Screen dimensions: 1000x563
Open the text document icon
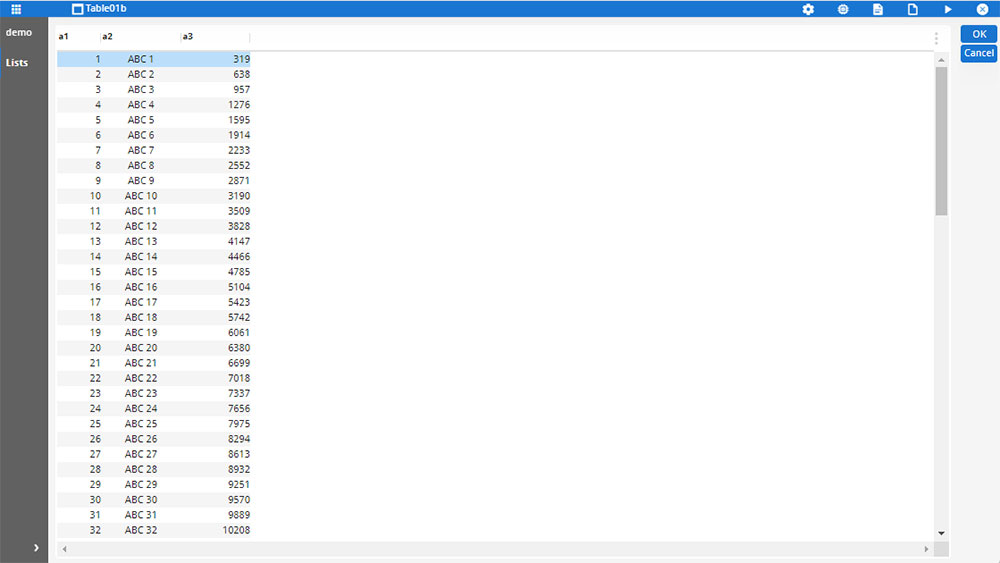pyautogui.click(x=878, y=9)
